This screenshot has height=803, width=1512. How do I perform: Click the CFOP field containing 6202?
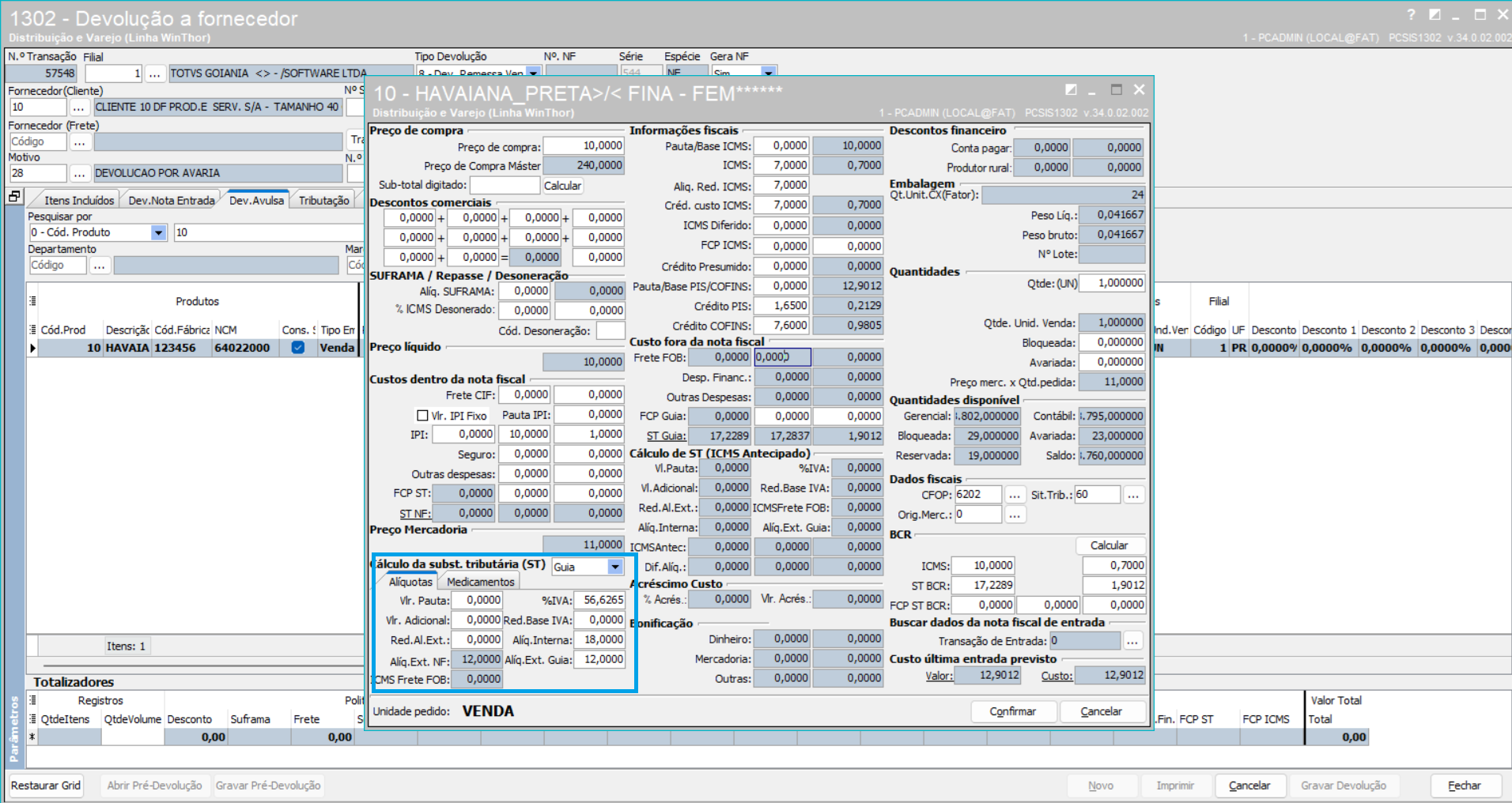(x=977, y=495)
